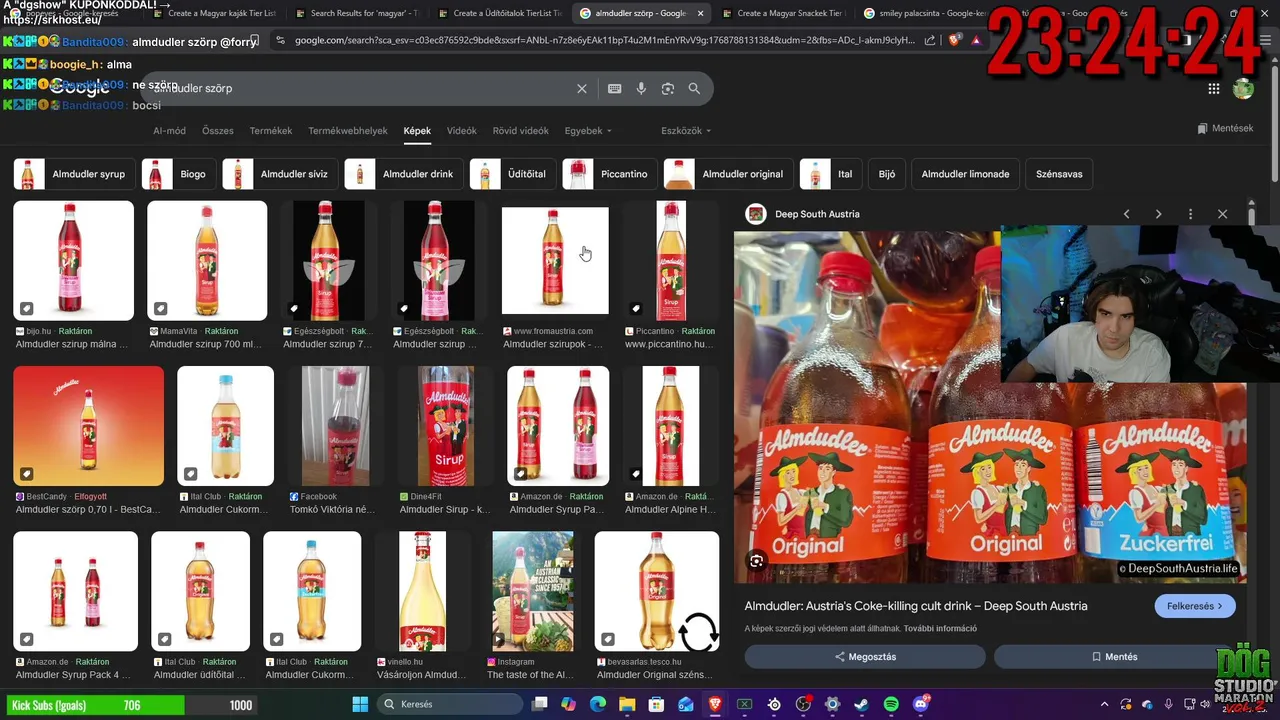
Task: Open File Explorer from the taskbar
Action: pyautogui.click(x=627, y=704)
